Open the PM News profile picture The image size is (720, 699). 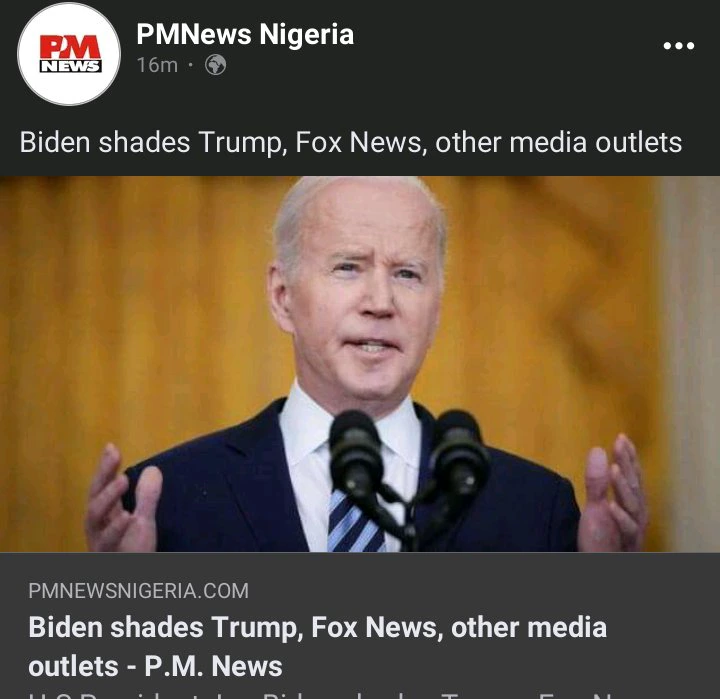[x=69, y=54]
